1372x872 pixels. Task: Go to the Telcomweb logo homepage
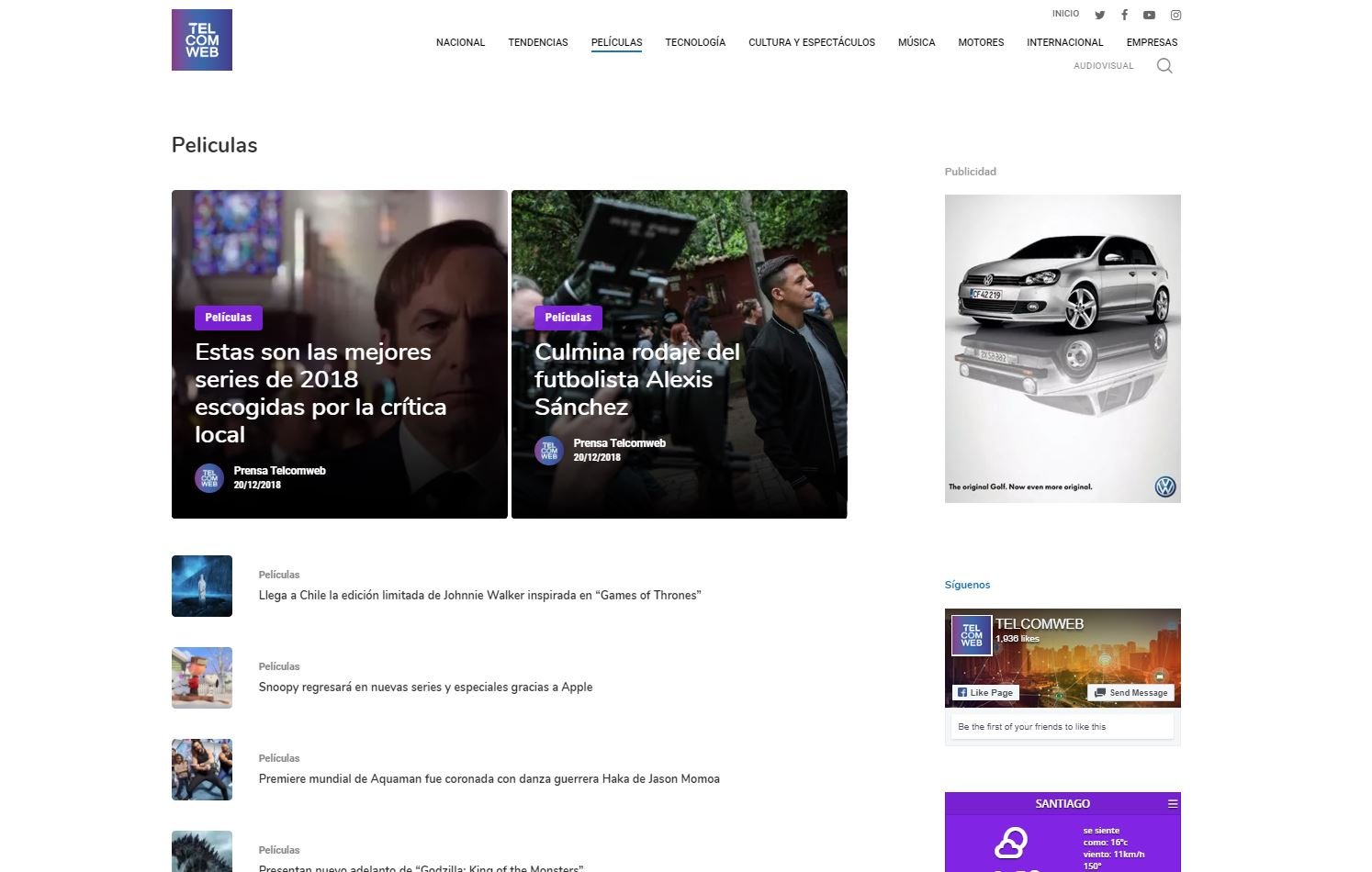[202, 40]
